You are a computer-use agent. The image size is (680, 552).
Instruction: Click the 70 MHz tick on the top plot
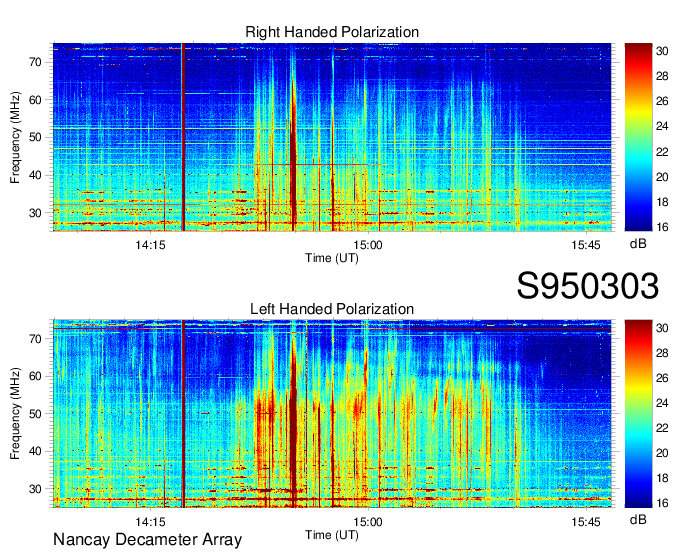(35, 62)
